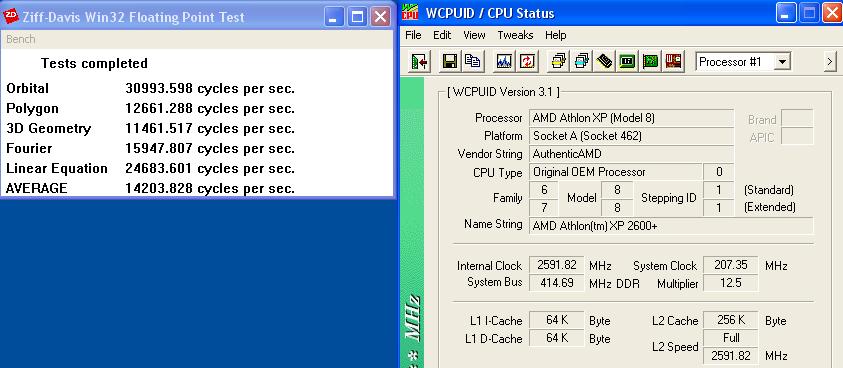
Task: Click the Ziff-Davis ZD title bar icon
Action: (x=11, y=17)
